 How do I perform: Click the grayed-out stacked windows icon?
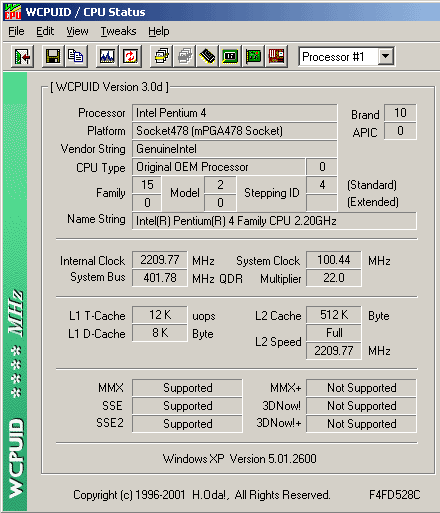coord(184,56)
